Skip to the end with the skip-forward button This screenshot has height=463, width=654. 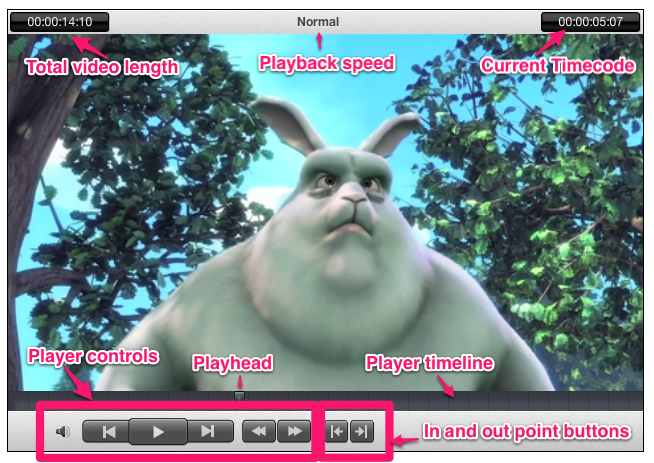[x=210, y=431]
